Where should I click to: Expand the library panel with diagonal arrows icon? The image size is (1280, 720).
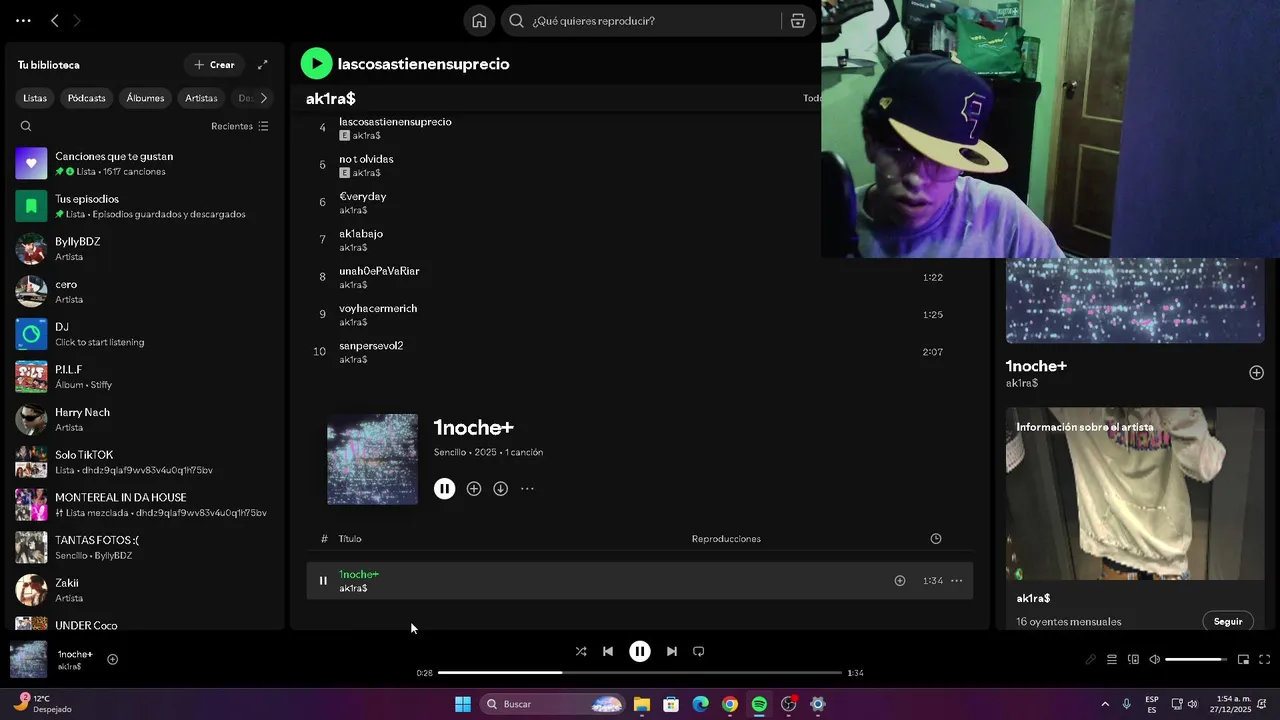(262, 65)
